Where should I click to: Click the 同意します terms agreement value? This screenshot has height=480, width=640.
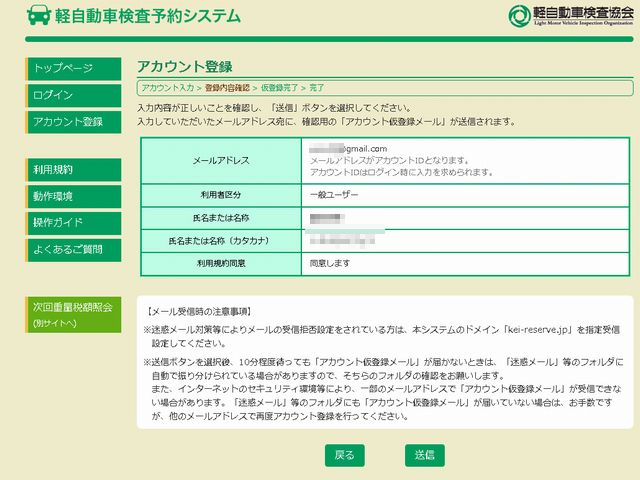(x=330, y=263)
